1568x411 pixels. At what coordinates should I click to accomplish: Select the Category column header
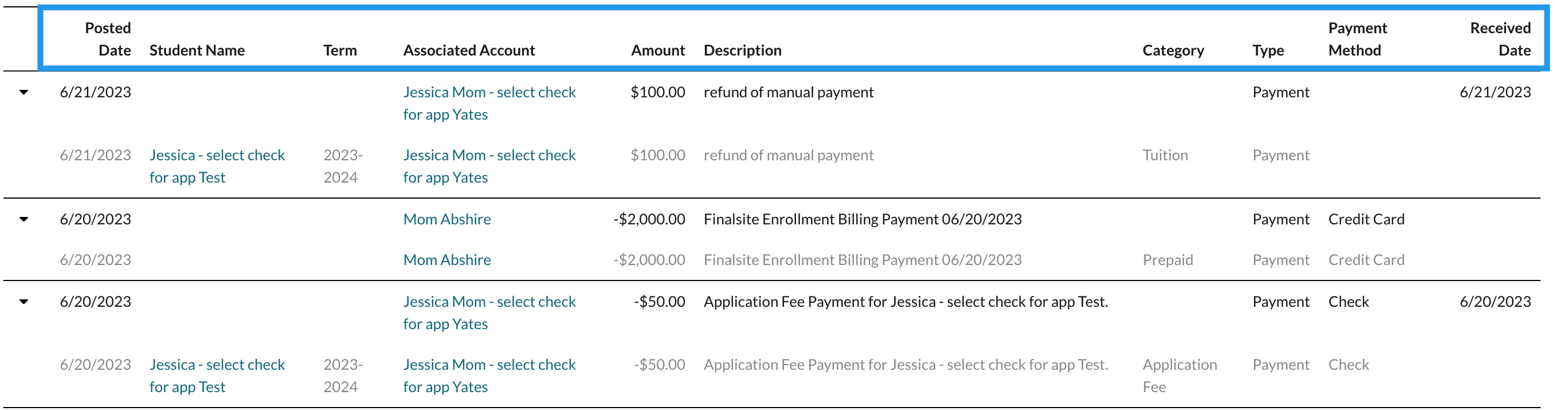coord(1173,50)
